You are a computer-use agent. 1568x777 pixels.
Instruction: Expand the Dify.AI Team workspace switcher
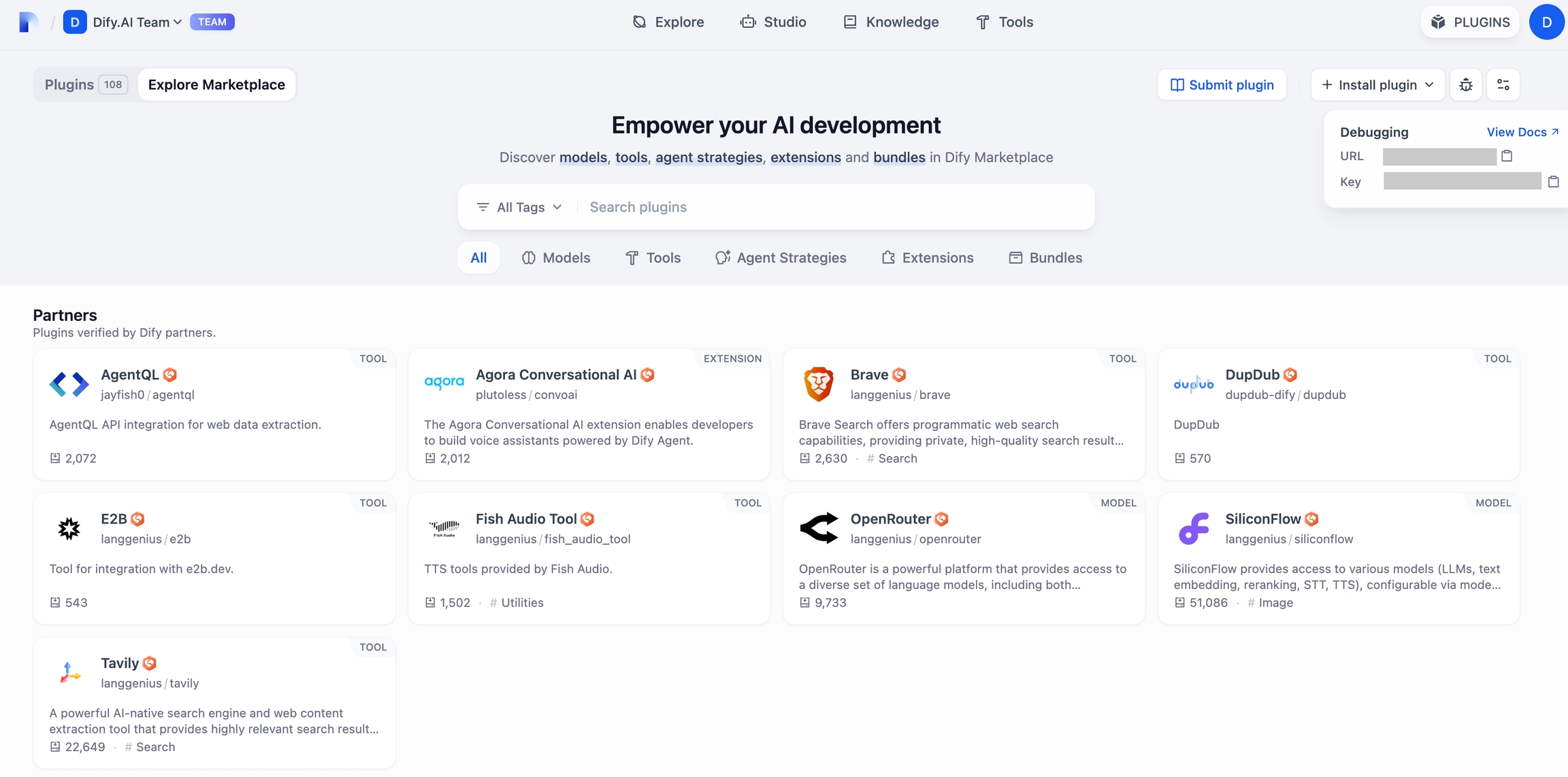[137, 22]
